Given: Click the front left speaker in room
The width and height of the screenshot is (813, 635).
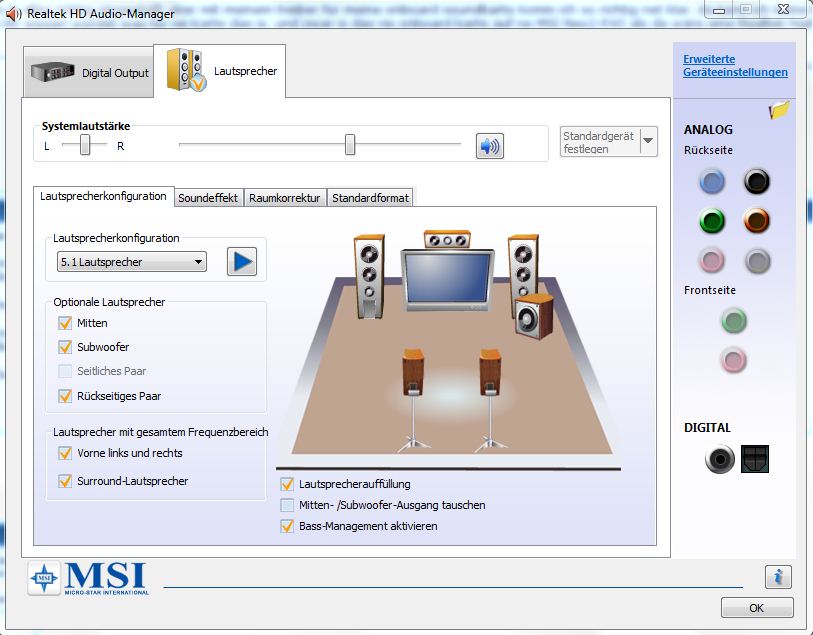Looking at the screenshot, I should click(x=369, y=276).
